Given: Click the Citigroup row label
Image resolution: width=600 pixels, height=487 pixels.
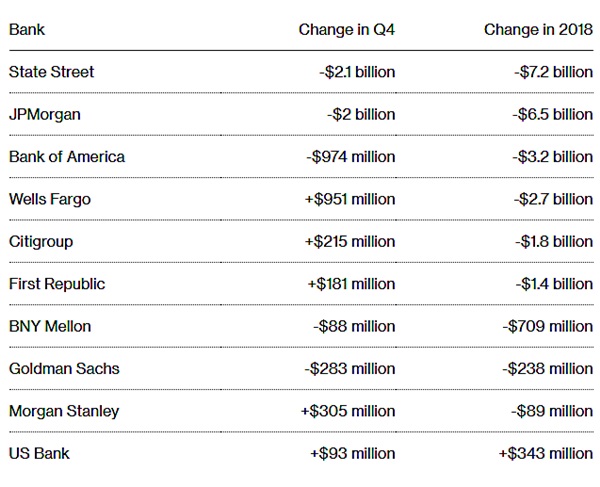Looking at the screenshot, I should pos(41,241).
